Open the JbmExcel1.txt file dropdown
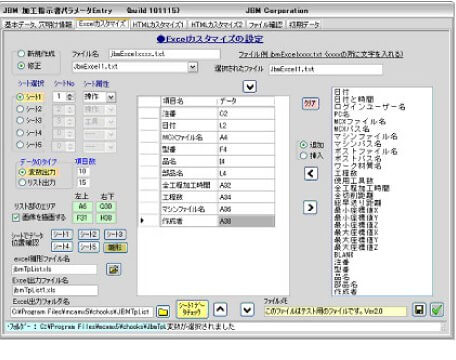Screen dimensions: 456x360 [x=193, y=67]
